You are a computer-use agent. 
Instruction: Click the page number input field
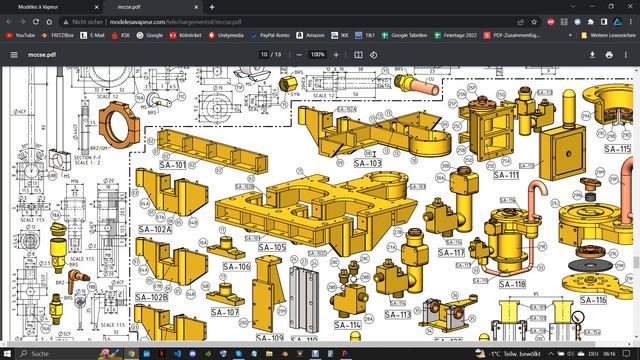tap(264, 54)
